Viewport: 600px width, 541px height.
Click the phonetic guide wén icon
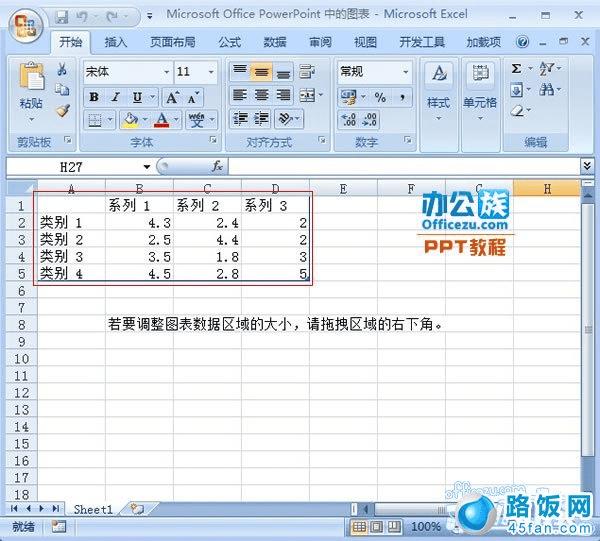pos(197,121)
